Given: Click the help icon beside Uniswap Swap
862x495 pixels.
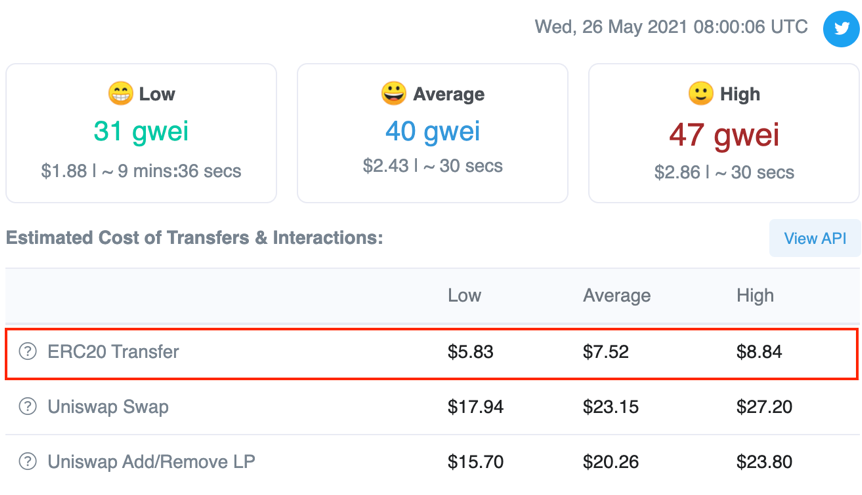Looking at the screenshot, I should click(28, 407).
